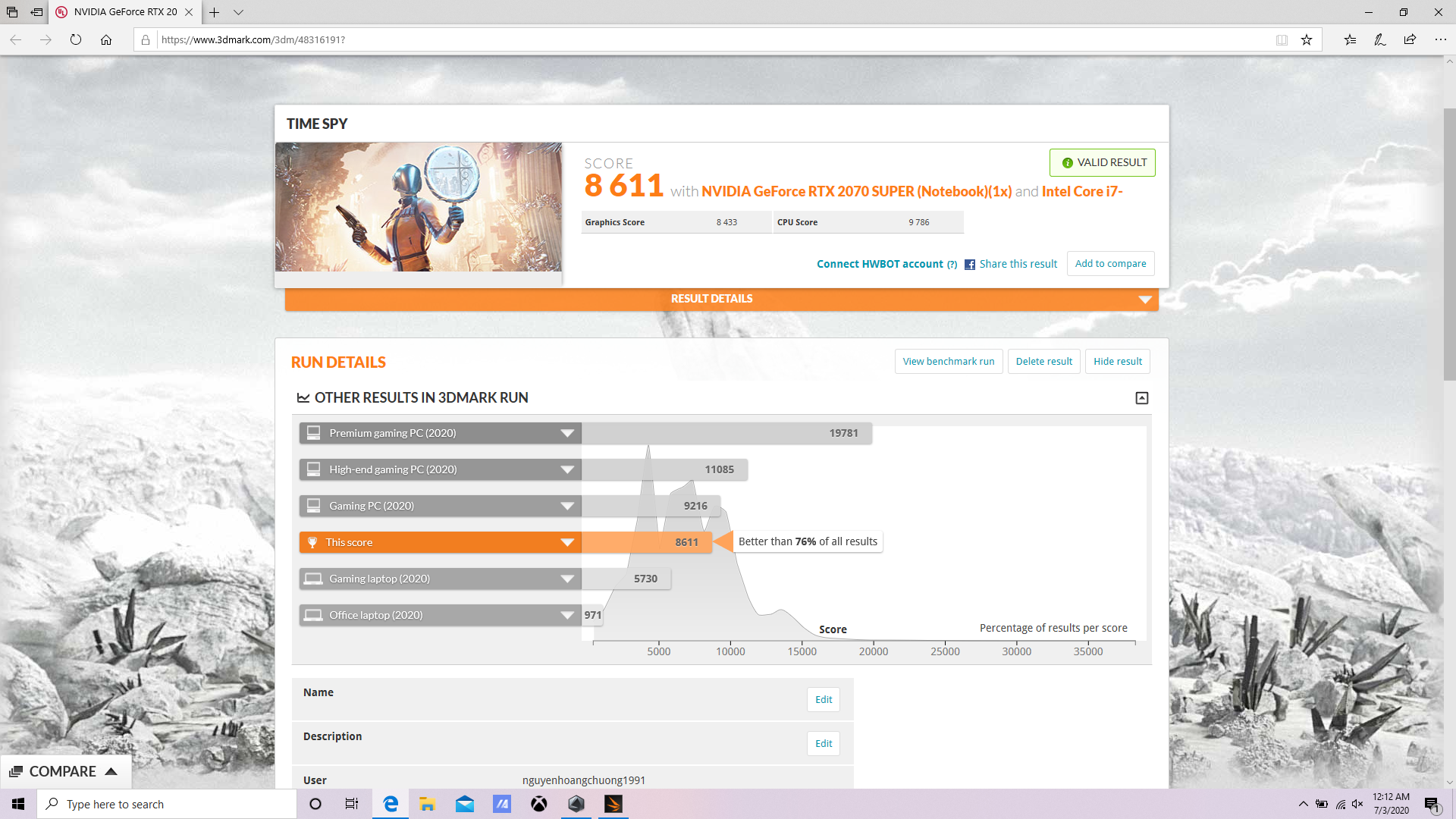Open Windows Start menu
The height and width of the screenshot is (819, 1456).
[18, 804]
